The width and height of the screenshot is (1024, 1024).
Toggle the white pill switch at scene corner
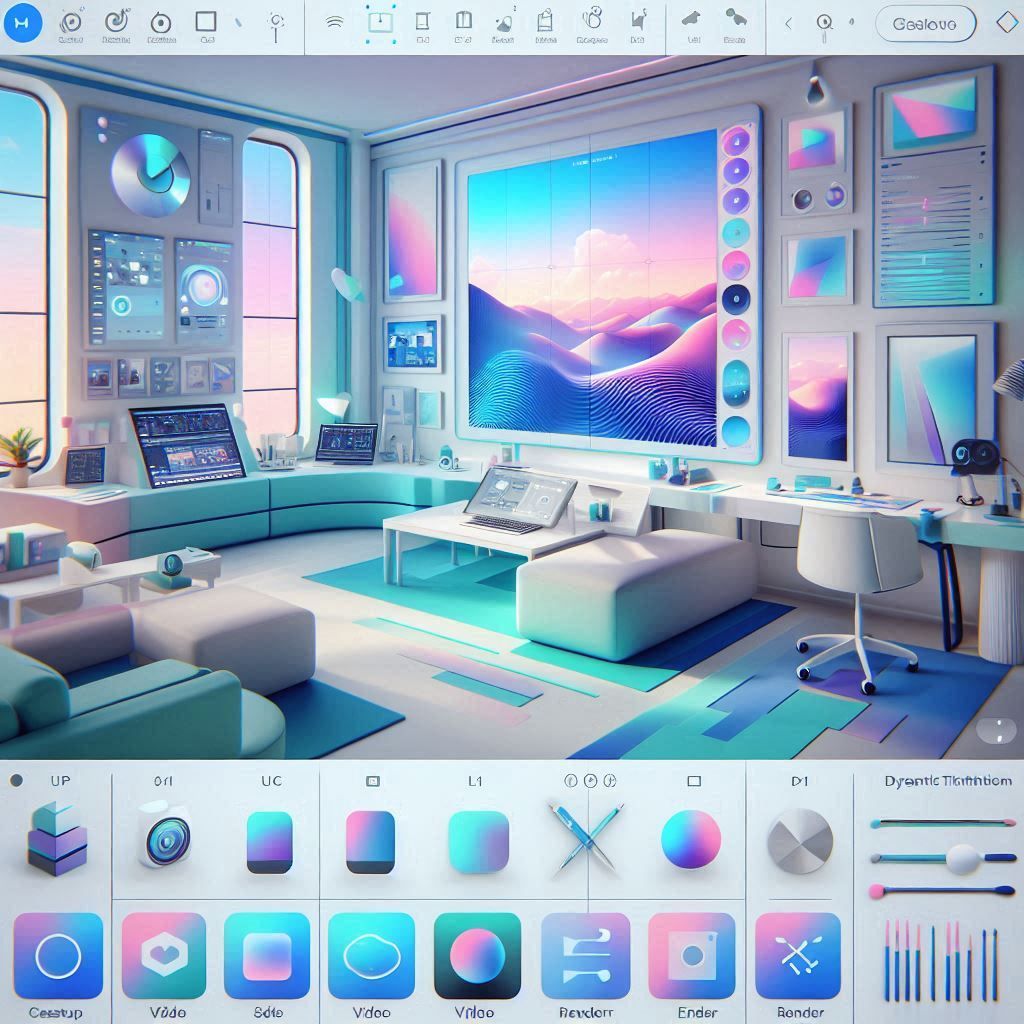(997, 730)
